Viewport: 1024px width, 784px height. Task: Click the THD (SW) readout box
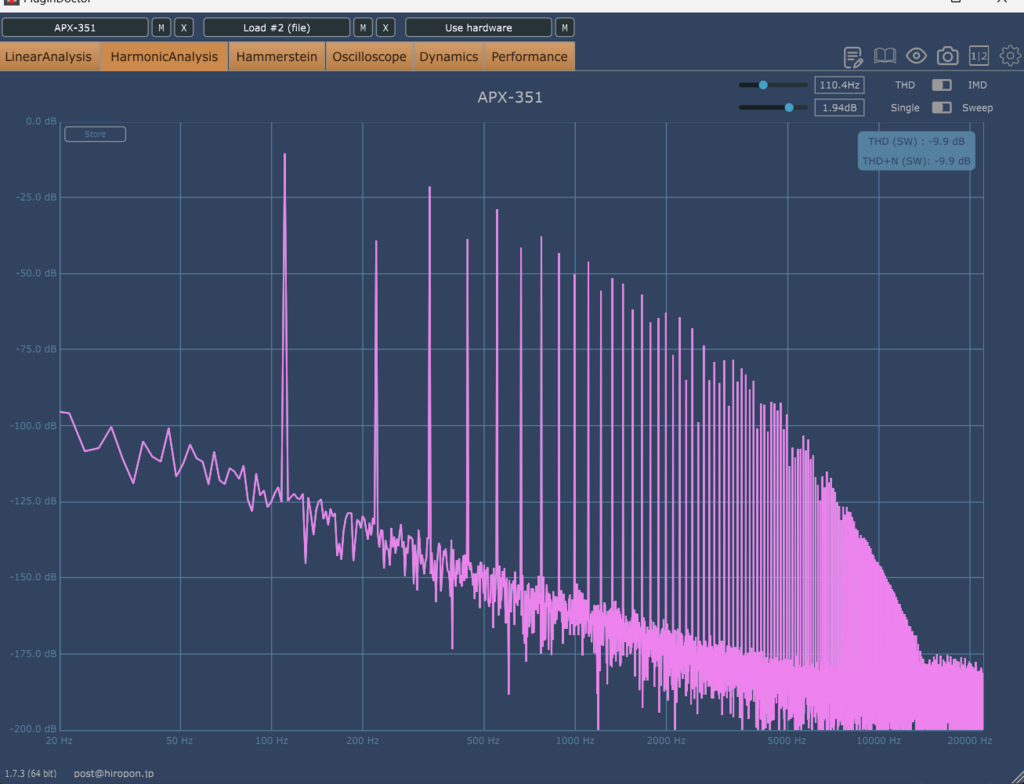tap(916, 151)
